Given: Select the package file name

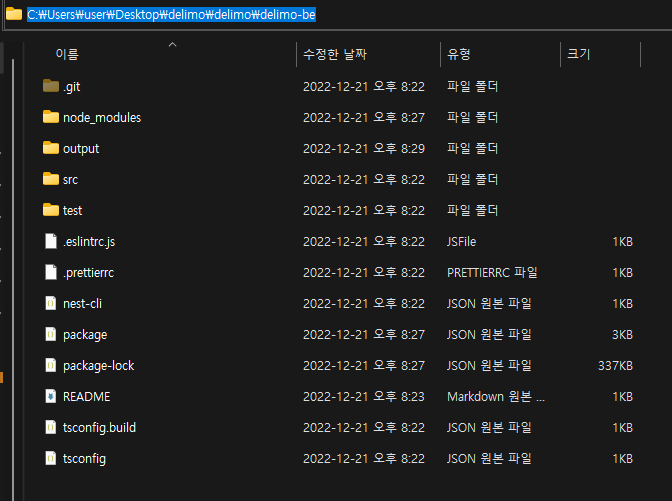Looking at the screenshot, I should 85,335.
